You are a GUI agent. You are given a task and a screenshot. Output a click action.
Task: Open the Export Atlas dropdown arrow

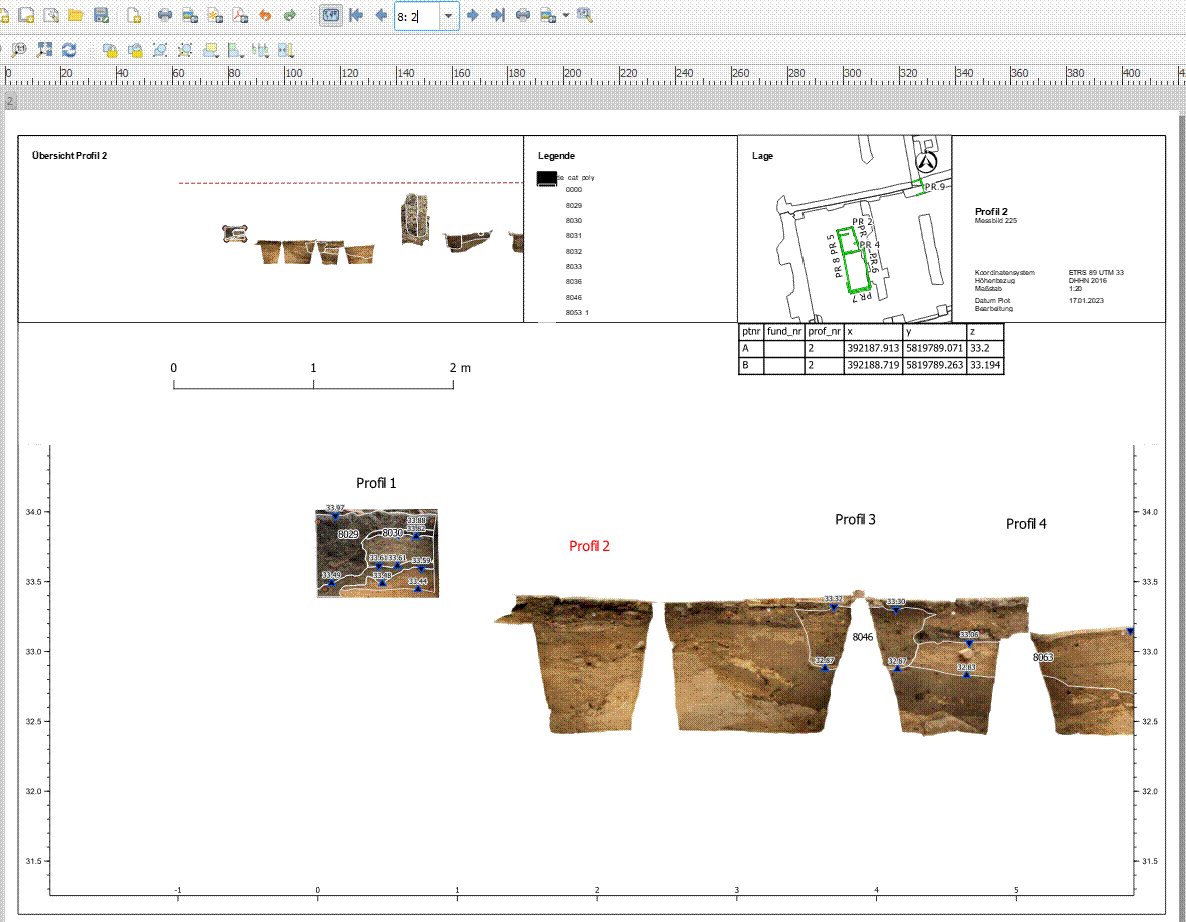[x=564, y=16]
